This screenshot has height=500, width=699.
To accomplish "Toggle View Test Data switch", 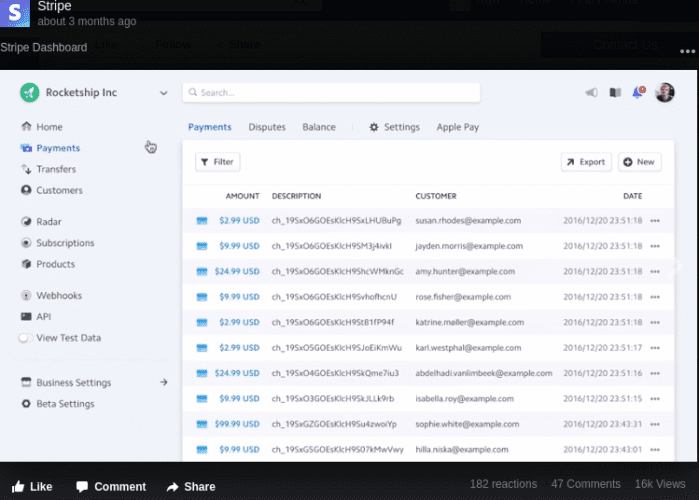I will pos(26,338).
